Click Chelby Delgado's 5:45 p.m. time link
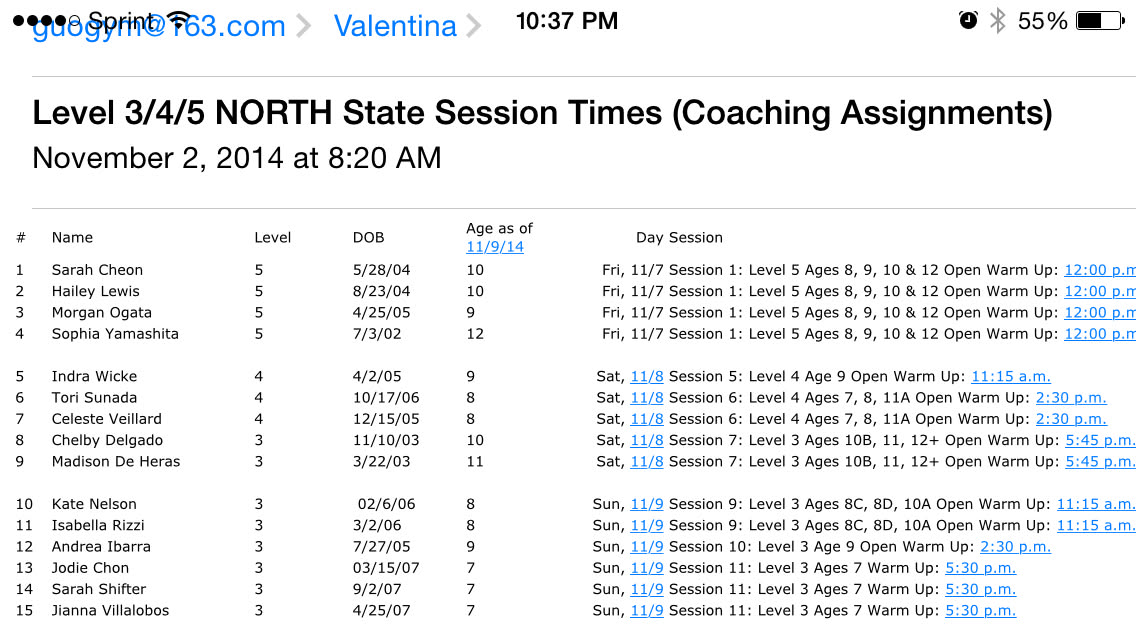1136x640 pixels. click(1100, 441)
